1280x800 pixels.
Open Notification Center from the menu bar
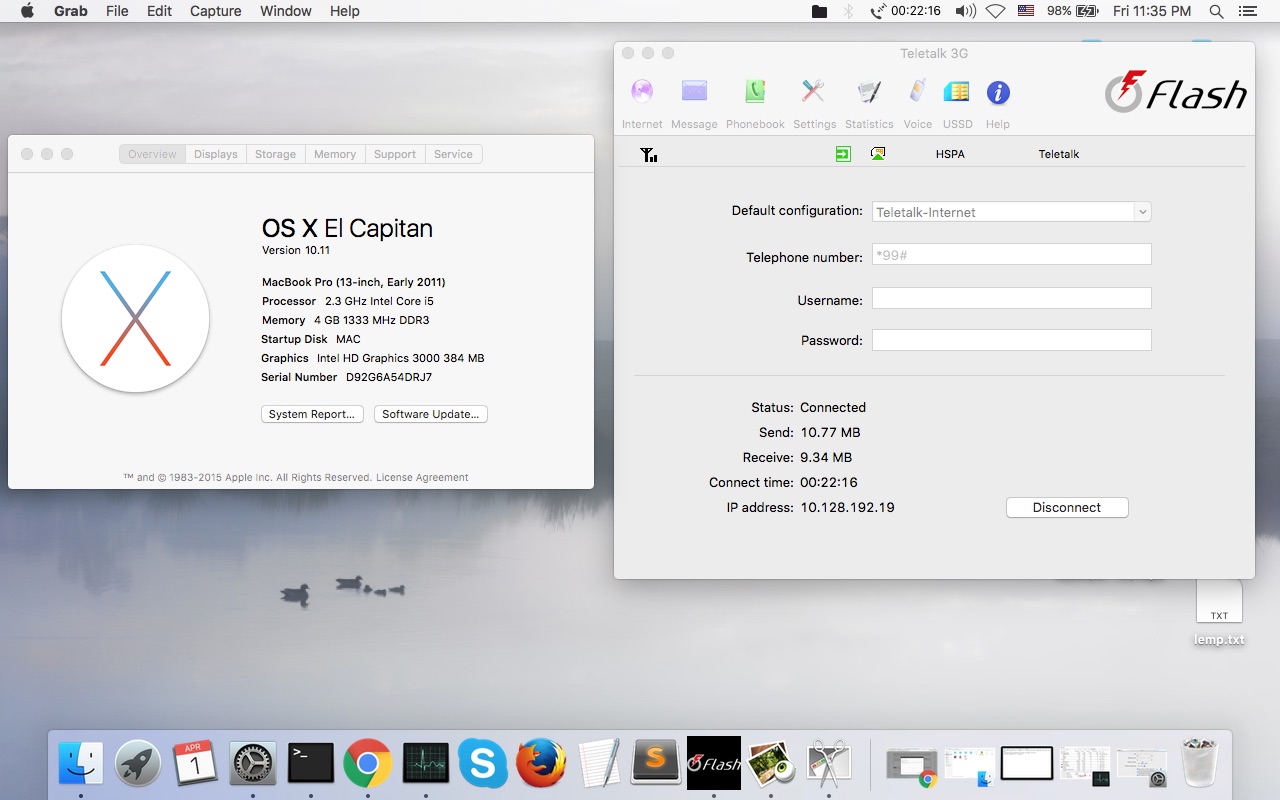(1248, 11)
